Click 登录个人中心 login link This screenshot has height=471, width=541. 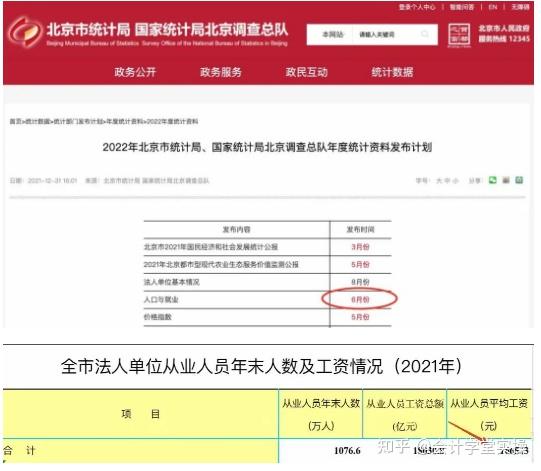[x=417, y=7]
